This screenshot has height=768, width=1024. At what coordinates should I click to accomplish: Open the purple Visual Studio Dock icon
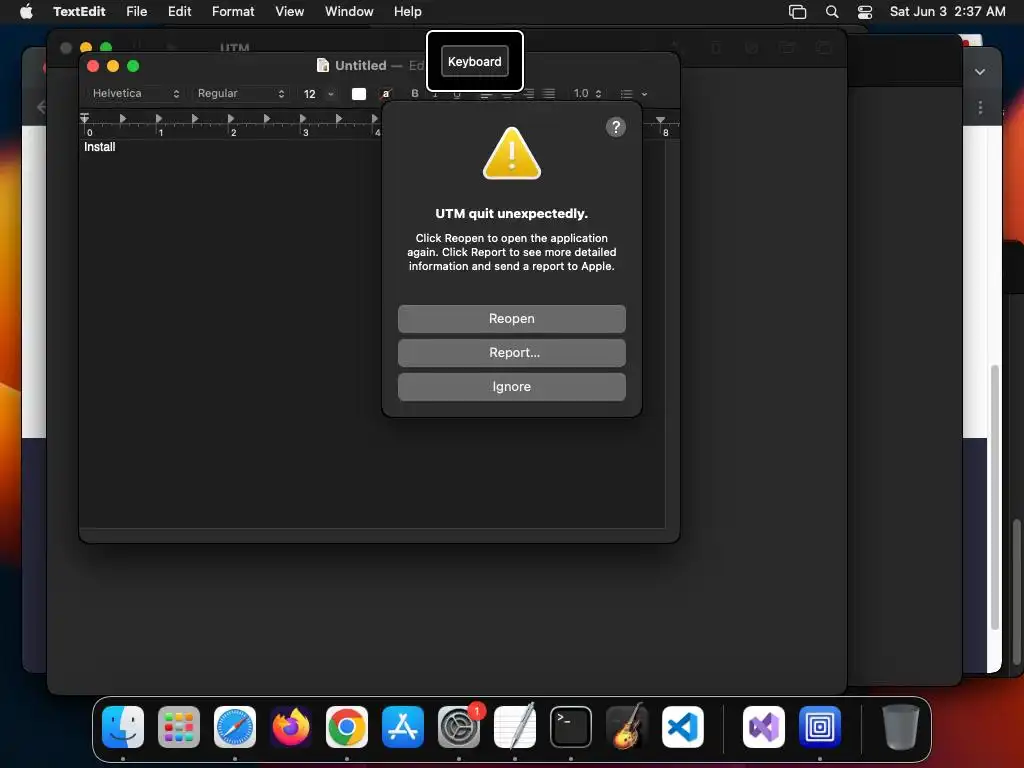(764, 727)
